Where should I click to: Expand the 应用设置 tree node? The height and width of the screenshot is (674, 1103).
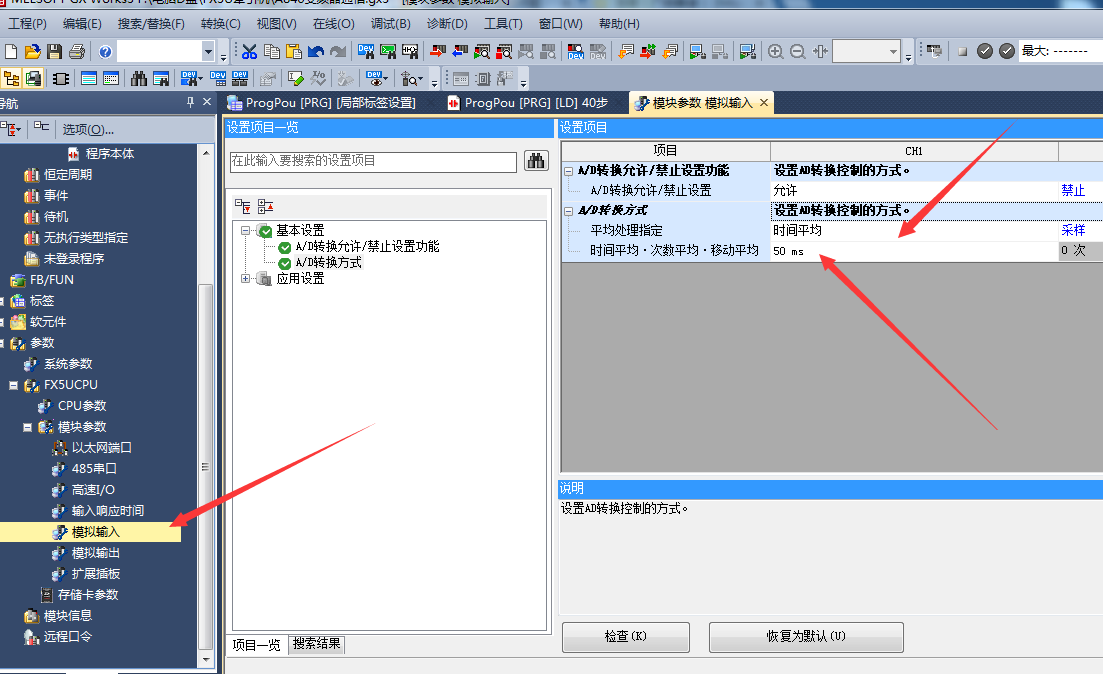coord(246,279)
